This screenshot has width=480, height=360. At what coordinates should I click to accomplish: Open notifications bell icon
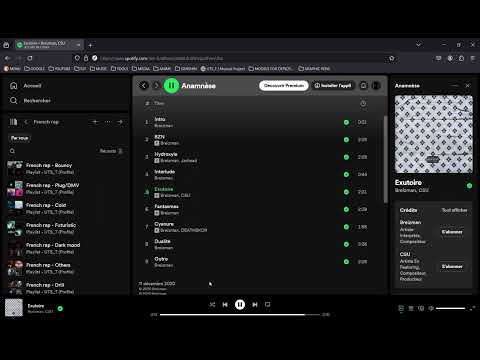363,86
